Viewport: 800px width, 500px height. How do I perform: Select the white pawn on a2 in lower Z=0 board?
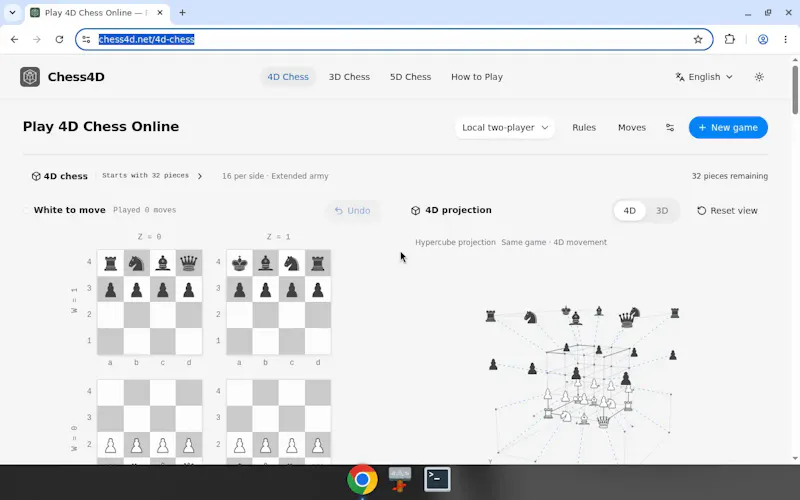pyautogui.click(x=110, y=445)
